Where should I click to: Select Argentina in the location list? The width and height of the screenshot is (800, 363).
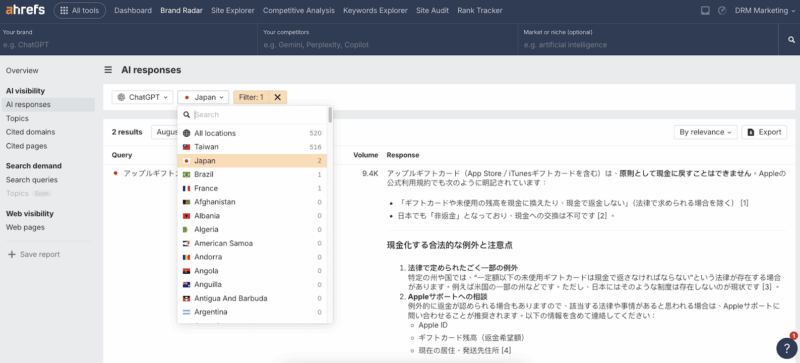[x=252, y=312]
